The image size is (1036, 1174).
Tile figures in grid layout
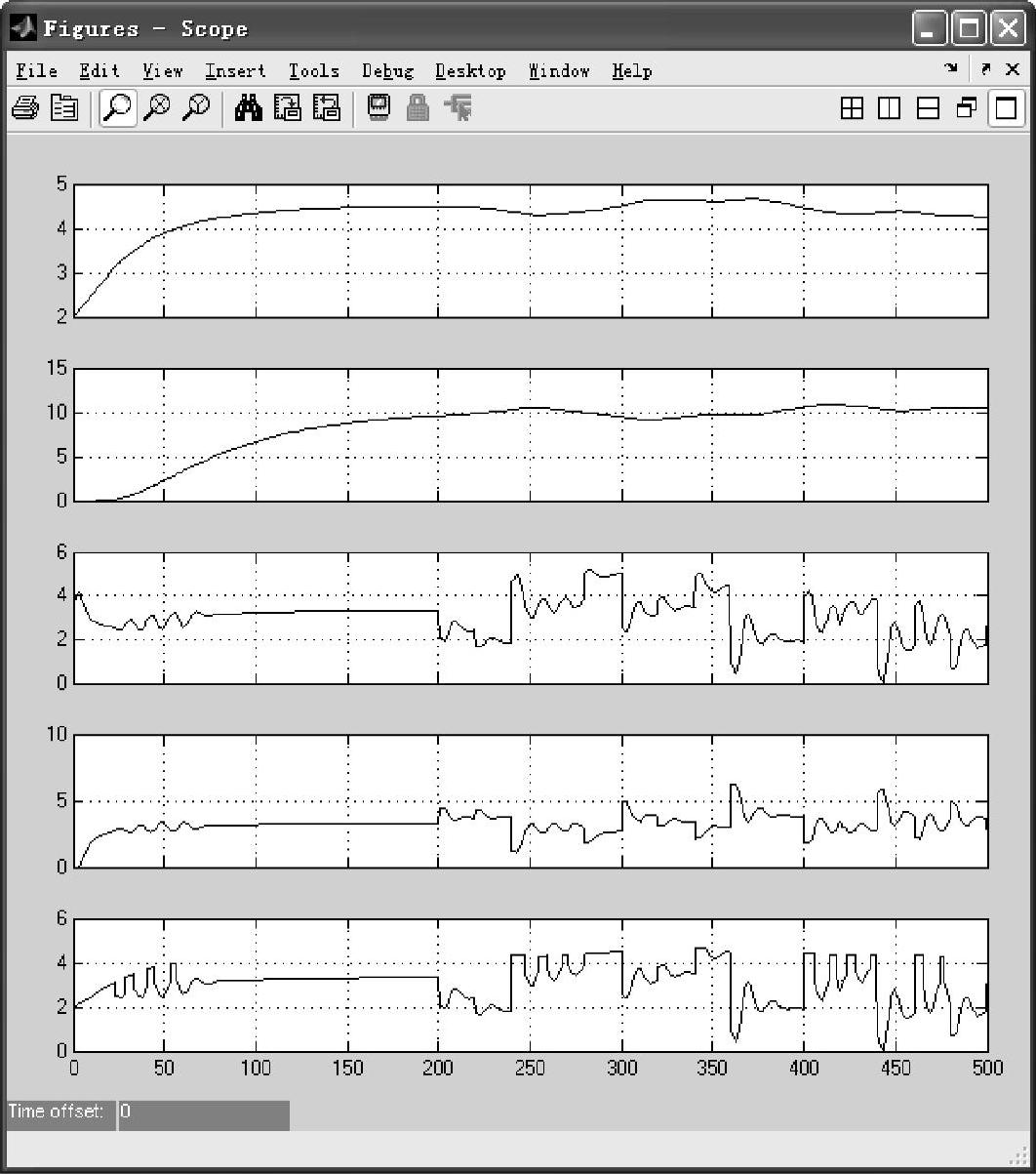852,108
